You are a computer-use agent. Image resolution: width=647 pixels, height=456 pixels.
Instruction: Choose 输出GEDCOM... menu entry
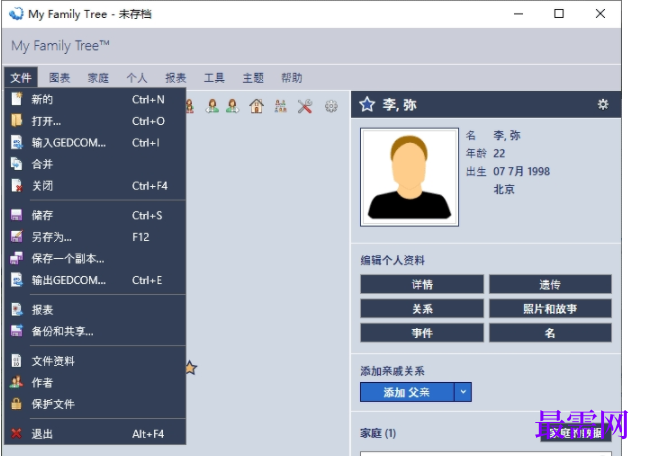95,280
